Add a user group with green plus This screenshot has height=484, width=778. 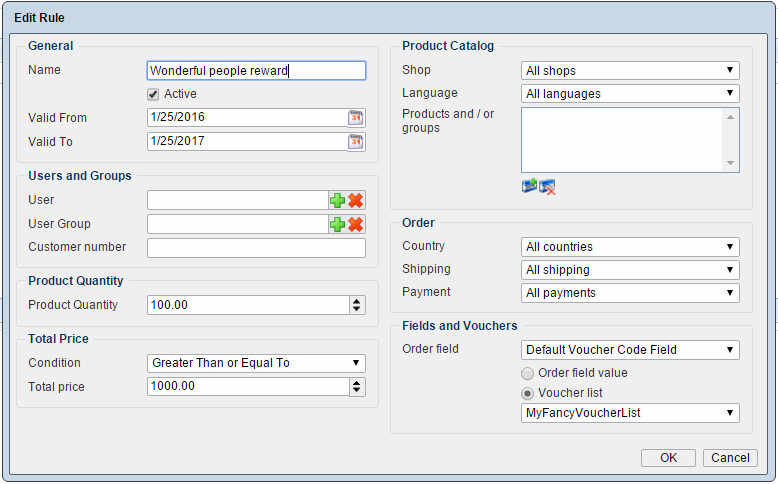point(337,224)
